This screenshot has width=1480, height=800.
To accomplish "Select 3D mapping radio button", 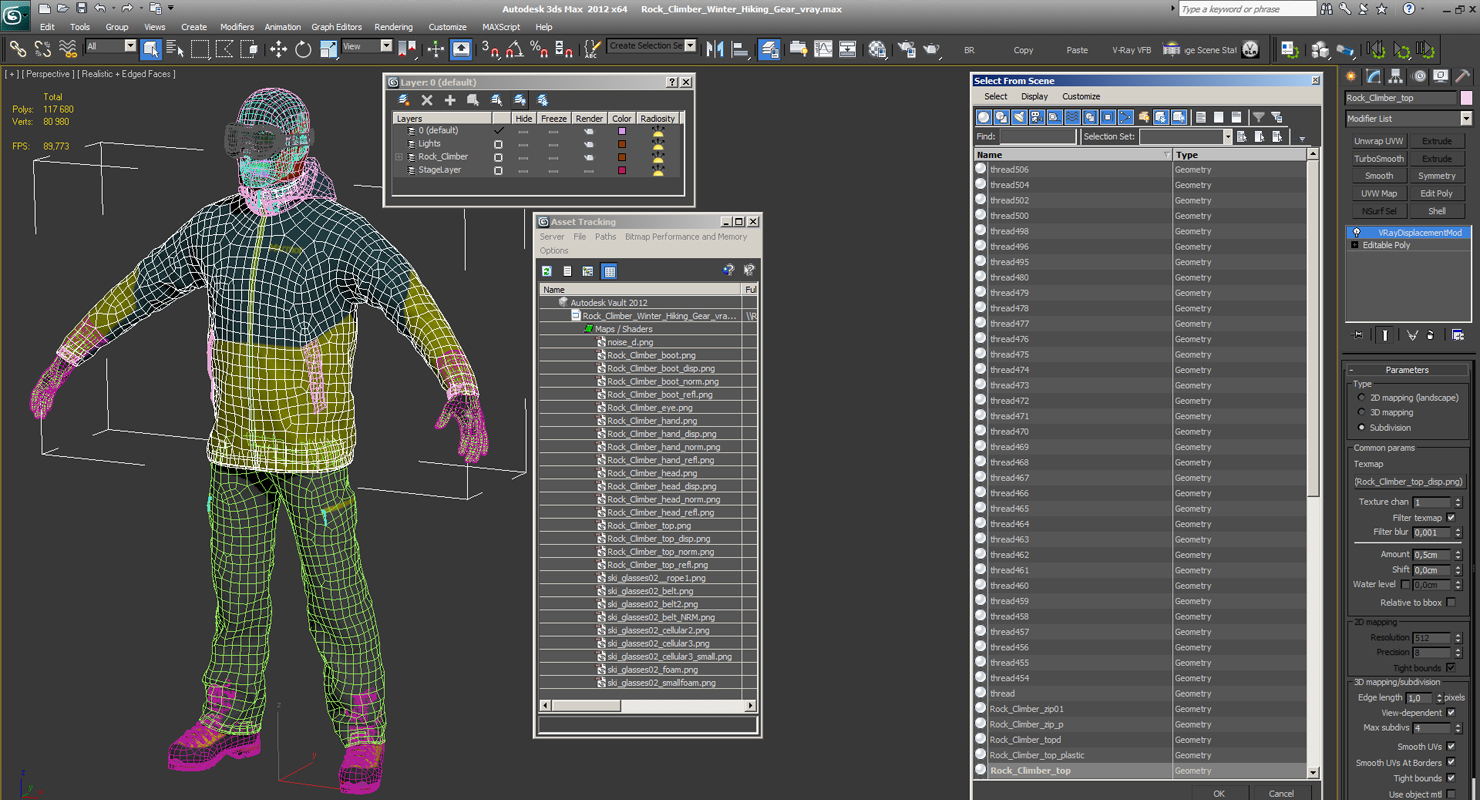I will tap(1361, 412).
